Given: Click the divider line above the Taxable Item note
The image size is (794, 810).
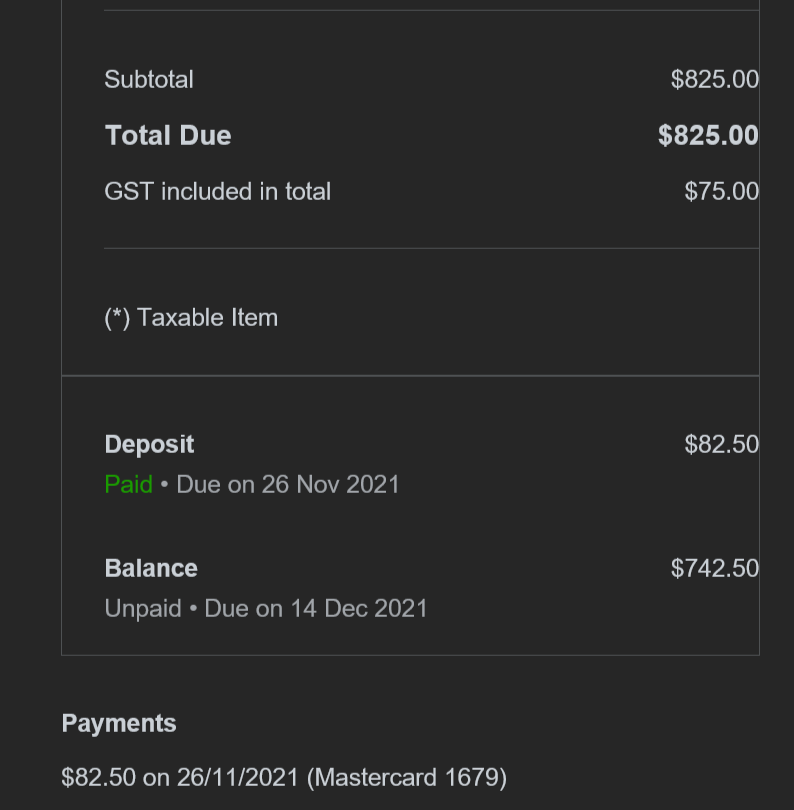Looking at the screenshot, I should click(x=430, y=248).
